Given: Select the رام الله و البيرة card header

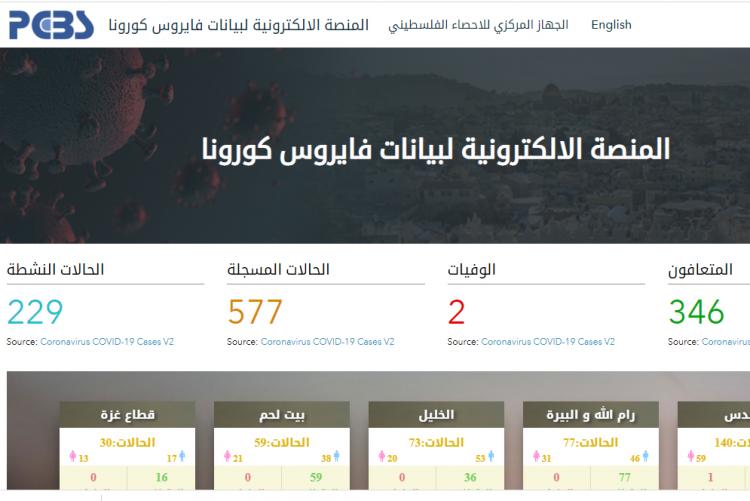Looking at the screenshot, I should 591,414.
